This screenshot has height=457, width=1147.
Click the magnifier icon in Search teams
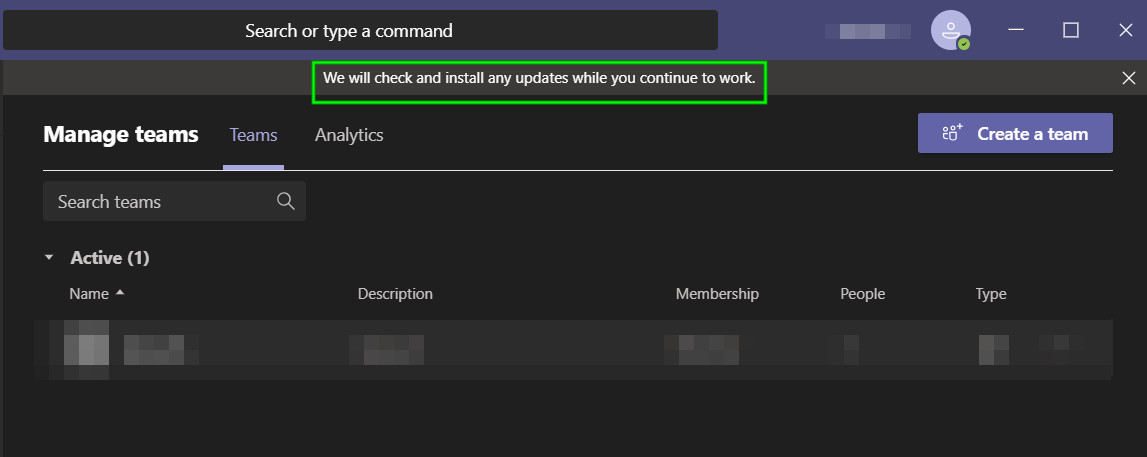coord(286,201)
